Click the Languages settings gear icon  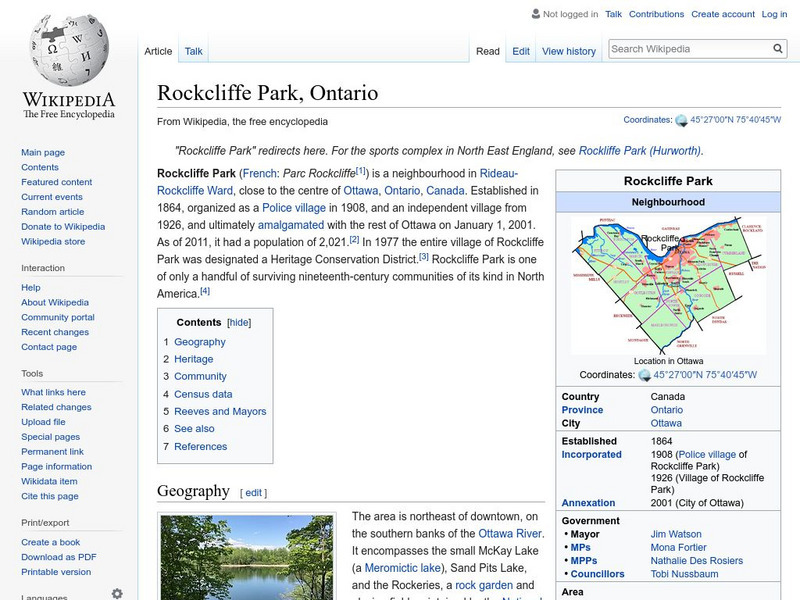tap(117, 593)
